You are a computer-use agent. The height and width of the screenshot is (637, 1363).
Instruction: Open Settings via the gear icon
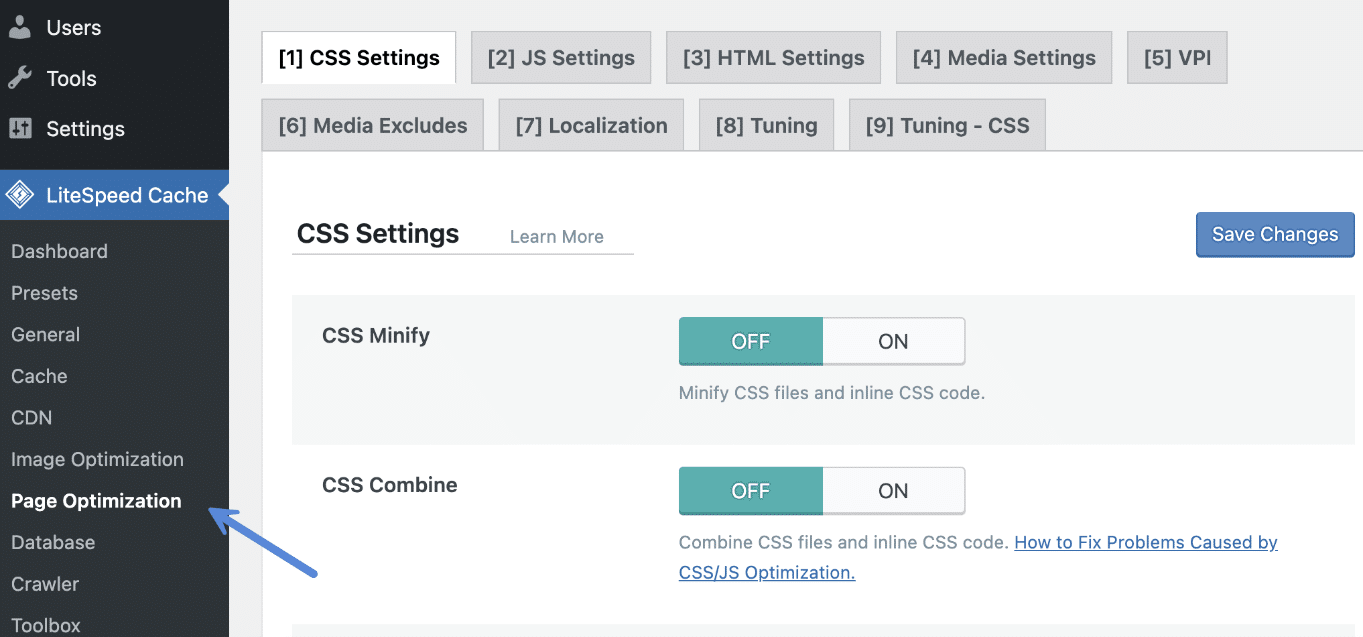point(21,128)
